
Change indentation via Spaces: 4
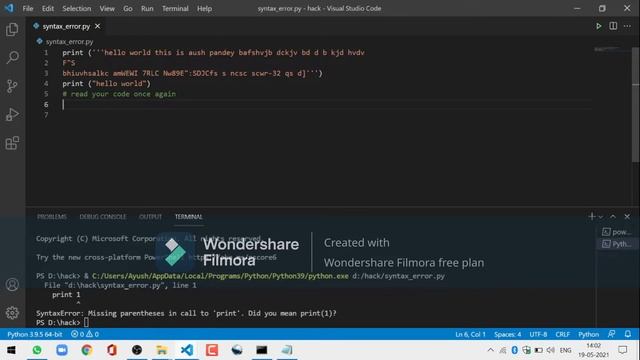pos(507,334)
